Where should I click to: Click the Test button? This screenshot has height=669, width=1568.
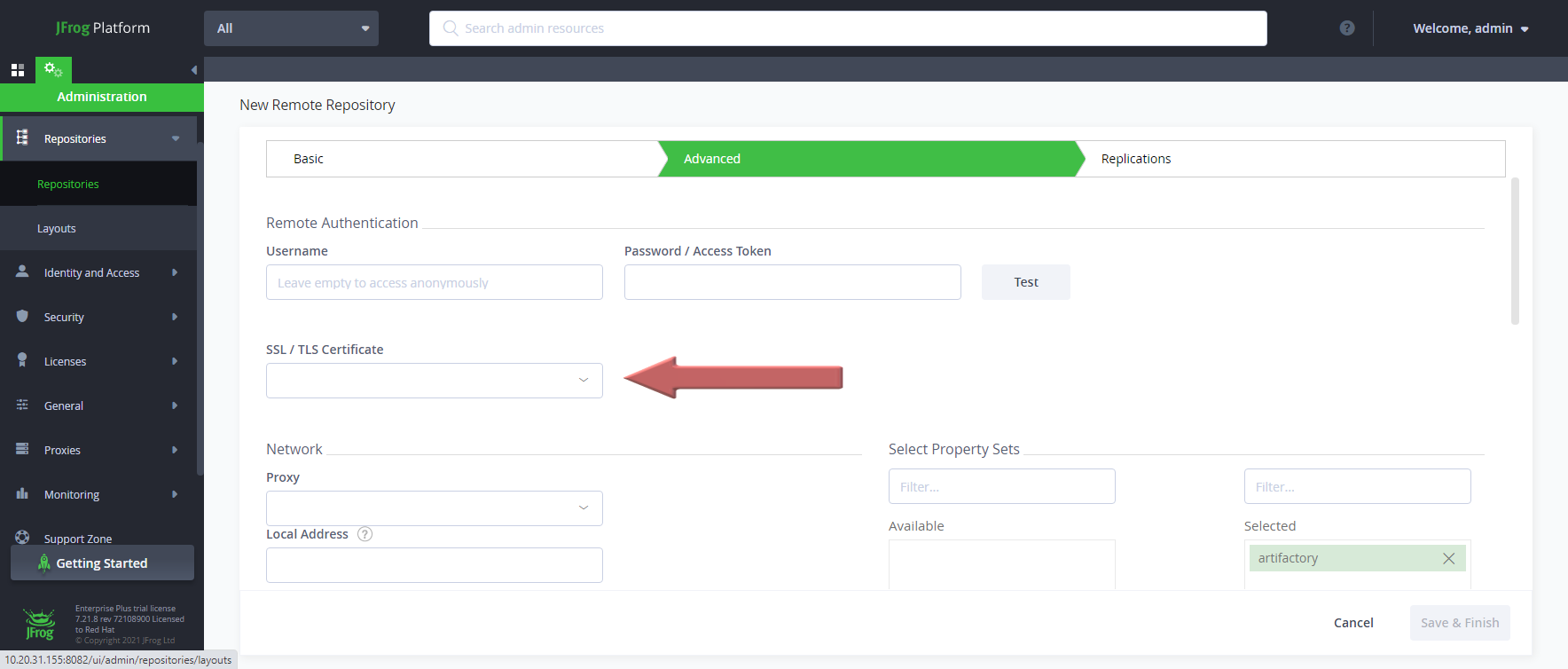tap(1025, 282)
